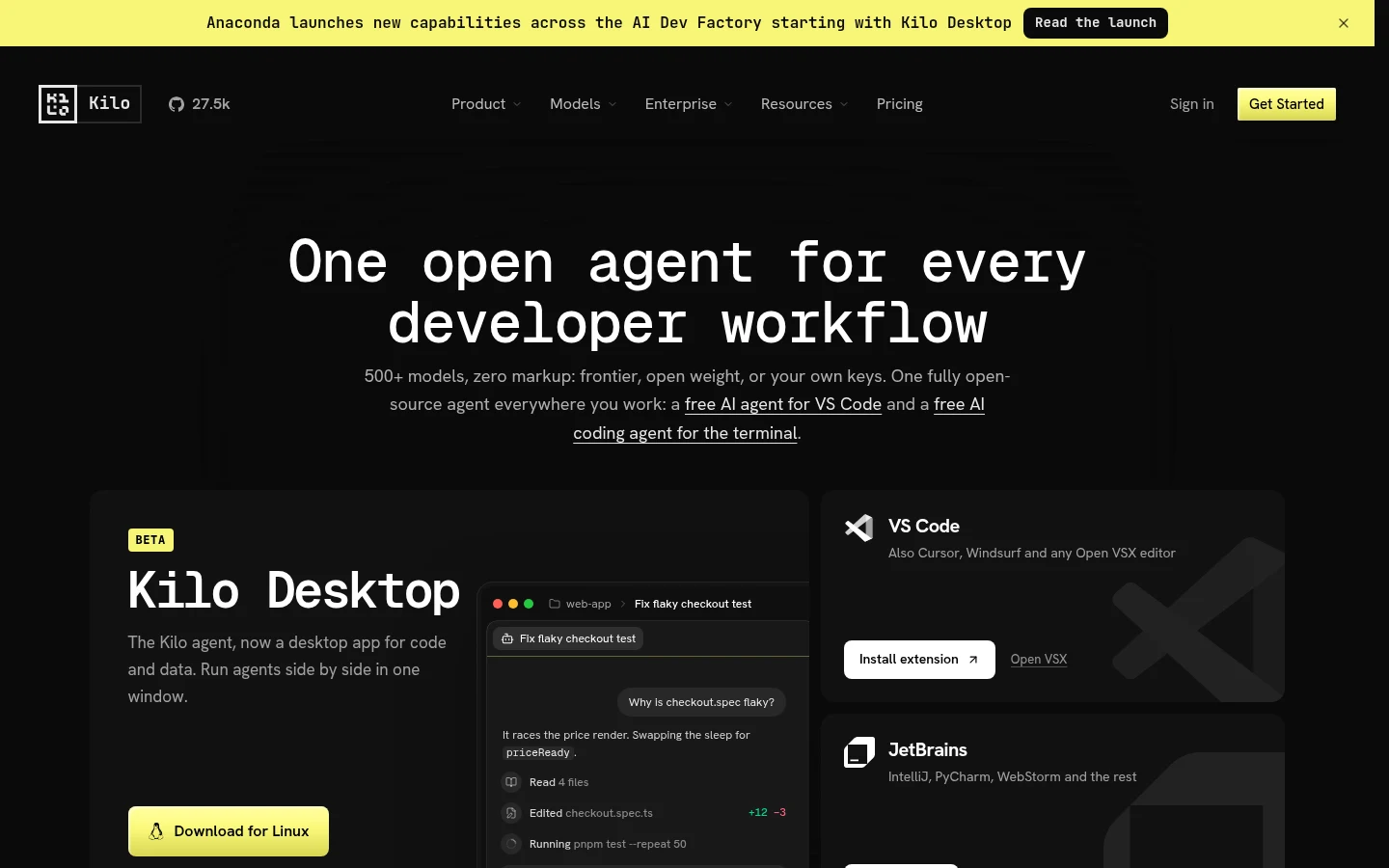
Task: Click the JetBrains card title
Action: [x=928, y=750]
